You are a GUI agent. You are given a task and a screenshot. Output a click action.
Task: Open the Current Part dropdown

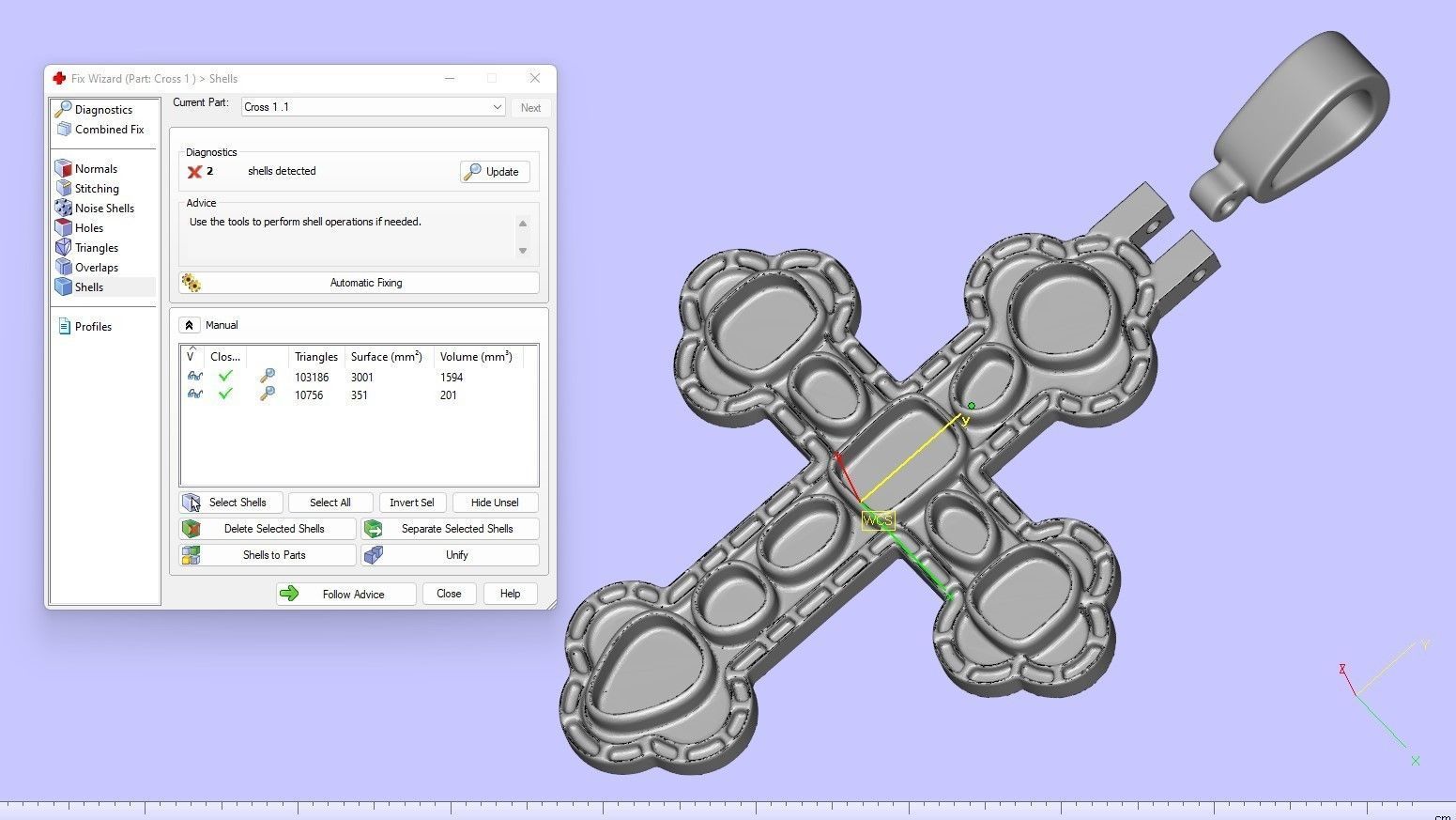374,107
